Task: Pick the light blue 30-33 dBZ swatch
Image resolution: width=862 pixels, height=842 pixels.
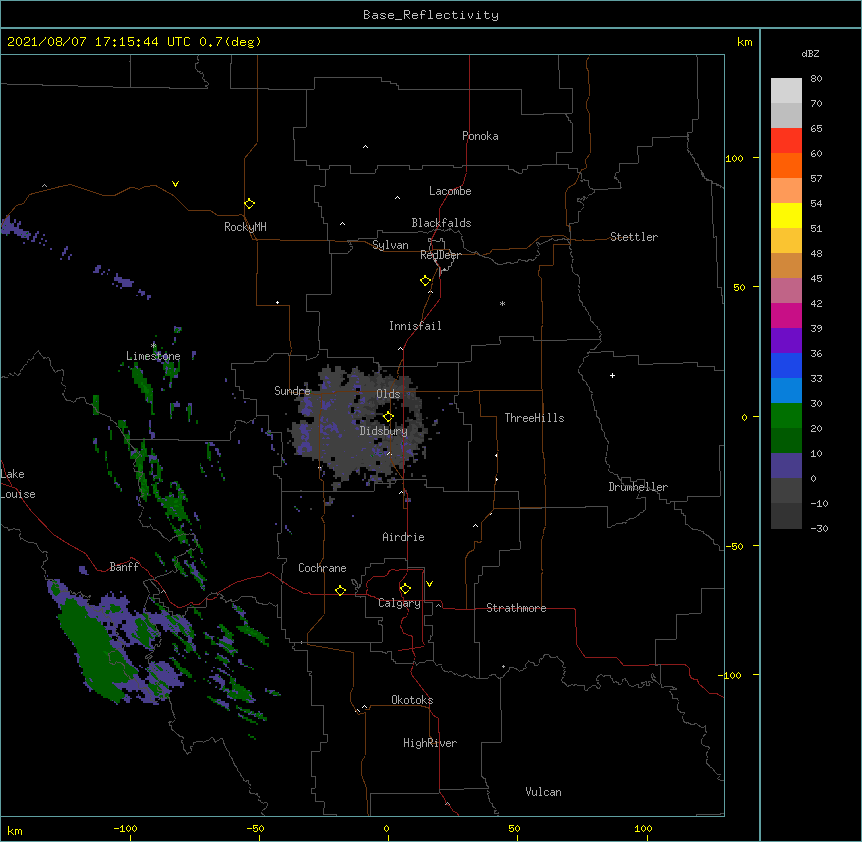Action: (x=786, y=391)
